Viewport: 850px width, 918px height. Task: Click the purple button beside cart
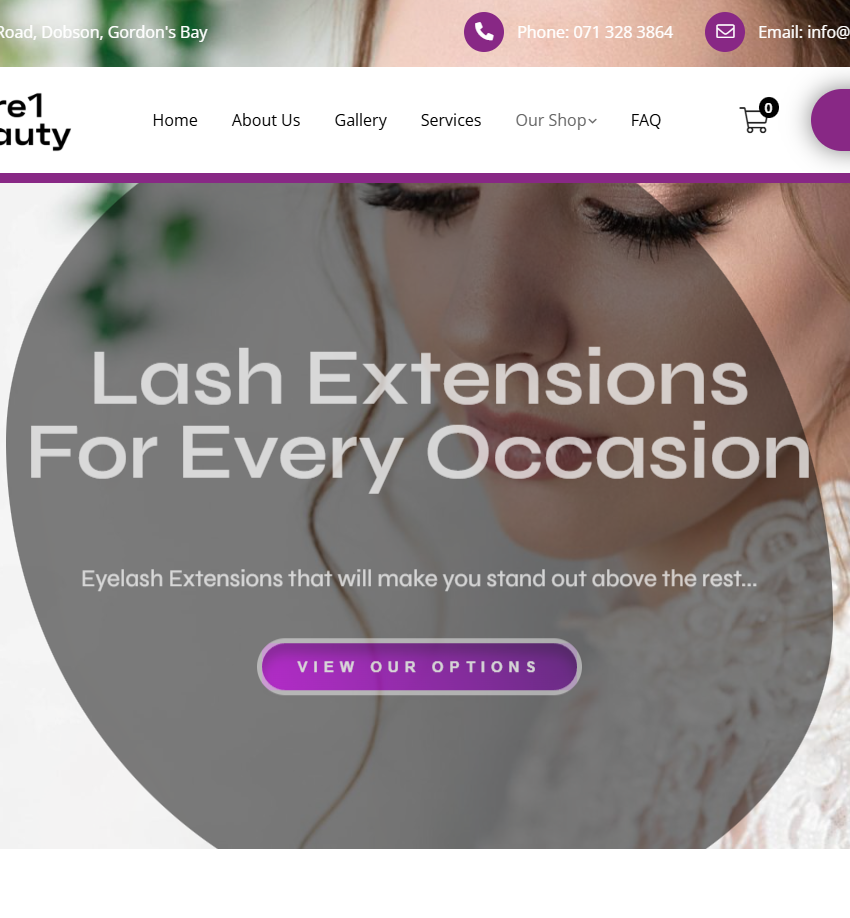(x=831, y=120)
